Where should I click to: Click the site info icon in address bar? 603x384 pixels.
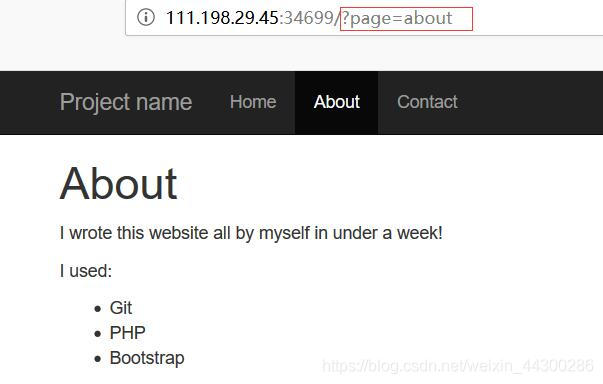146,18
